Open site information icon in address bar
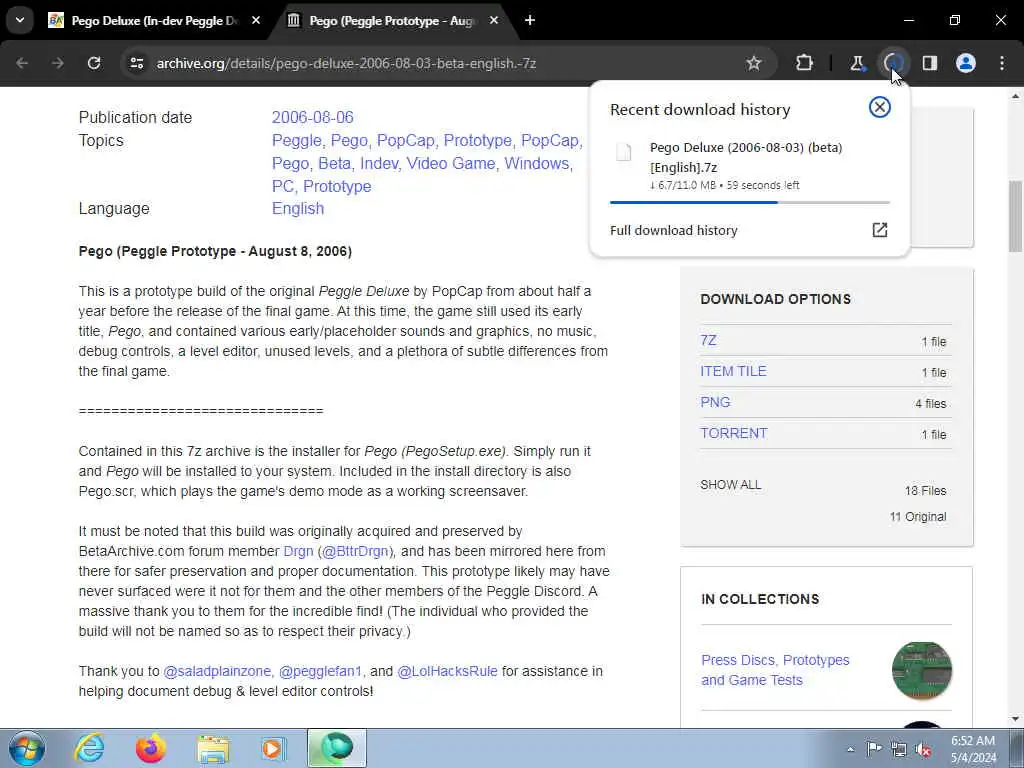Image resolution: width=1024 pixels, height=768 pixels. [x=136, y=63]
